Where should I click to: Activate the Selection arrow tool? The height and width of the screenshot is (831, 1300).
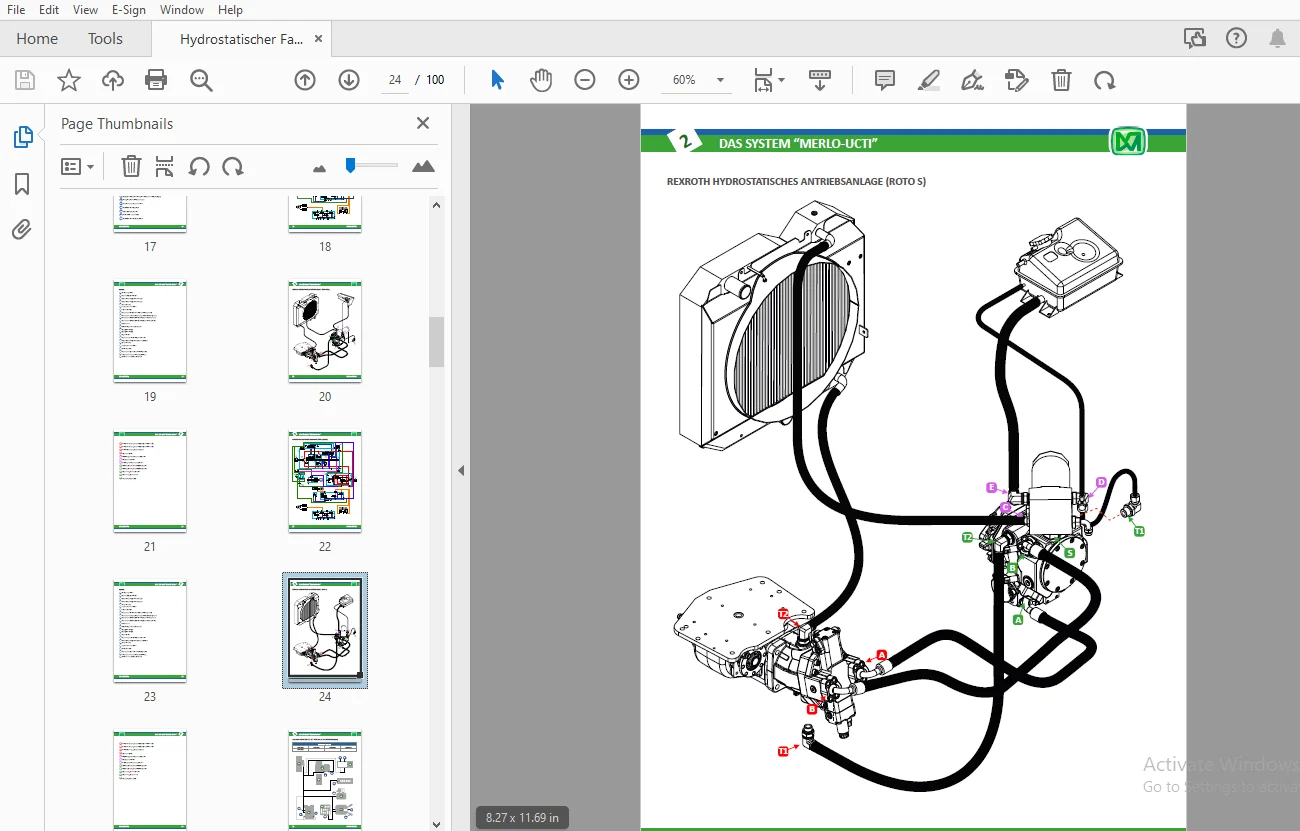click(497, 80)
